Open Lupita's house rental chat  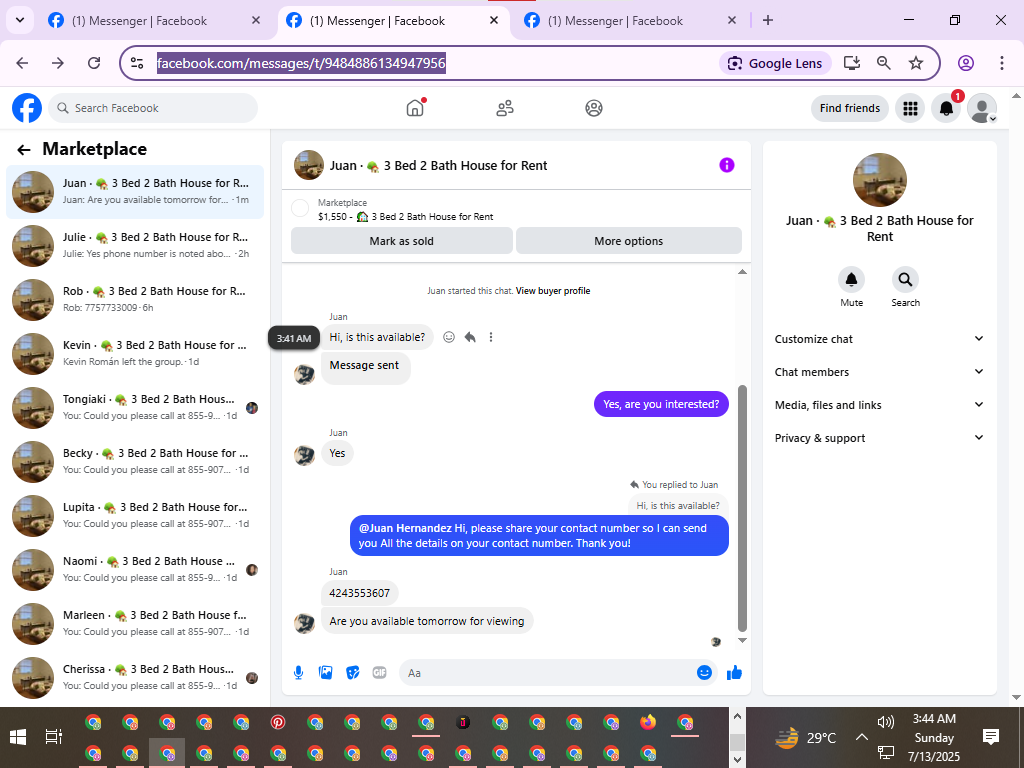tap(135, 516)
